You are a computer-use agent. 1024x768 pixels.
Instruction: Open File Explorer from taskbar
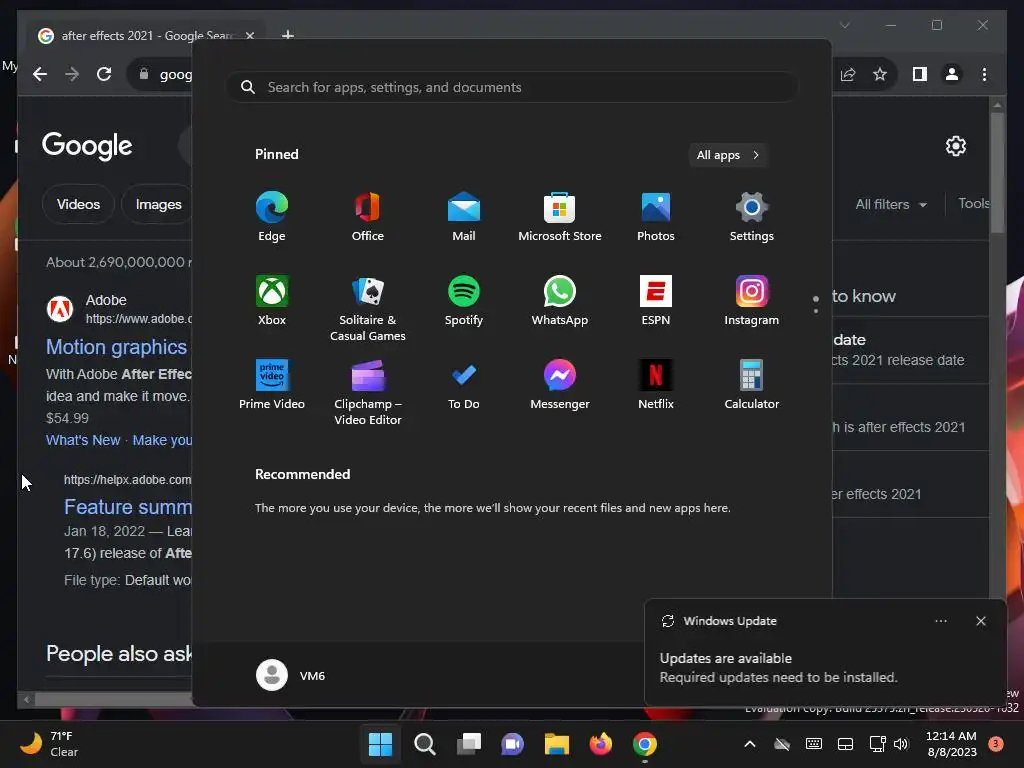[x=557, y=744]
